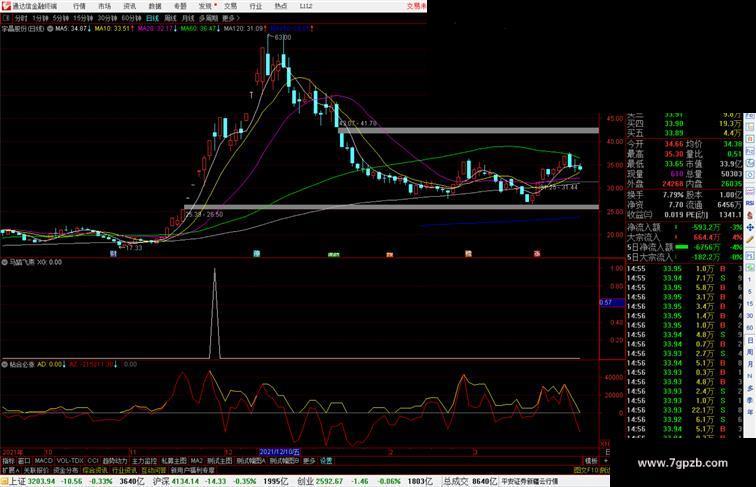The height and width of the screenshot is (487, 756).
Task: Select the CCI indicator tab
Action: [93, 461]
